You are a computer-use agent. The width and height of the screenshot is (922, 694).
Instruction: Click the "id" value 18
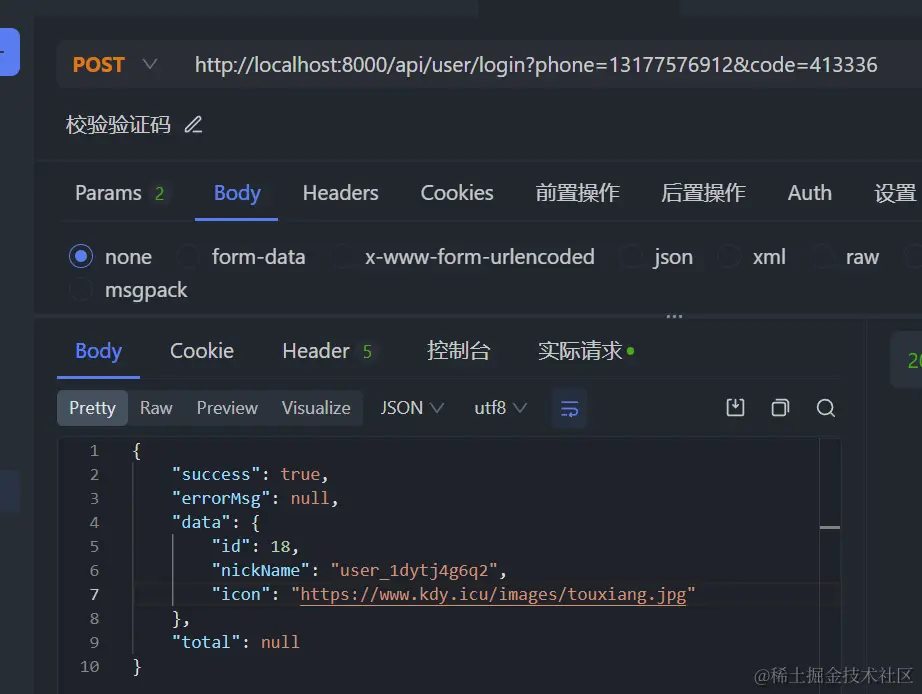coord(280,546)
